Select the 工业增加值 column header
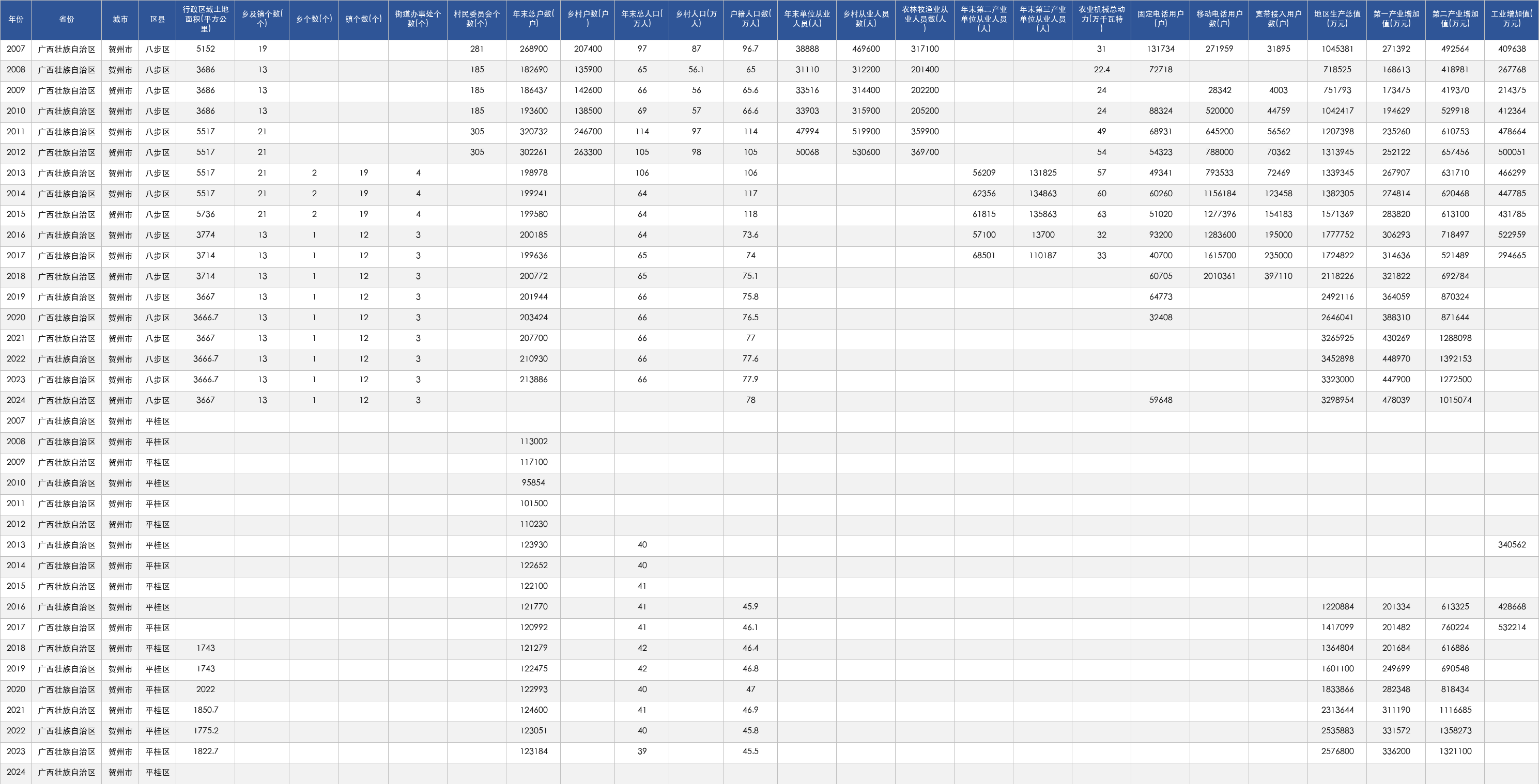1539x784 pixels. click(x=1512, y=20)
